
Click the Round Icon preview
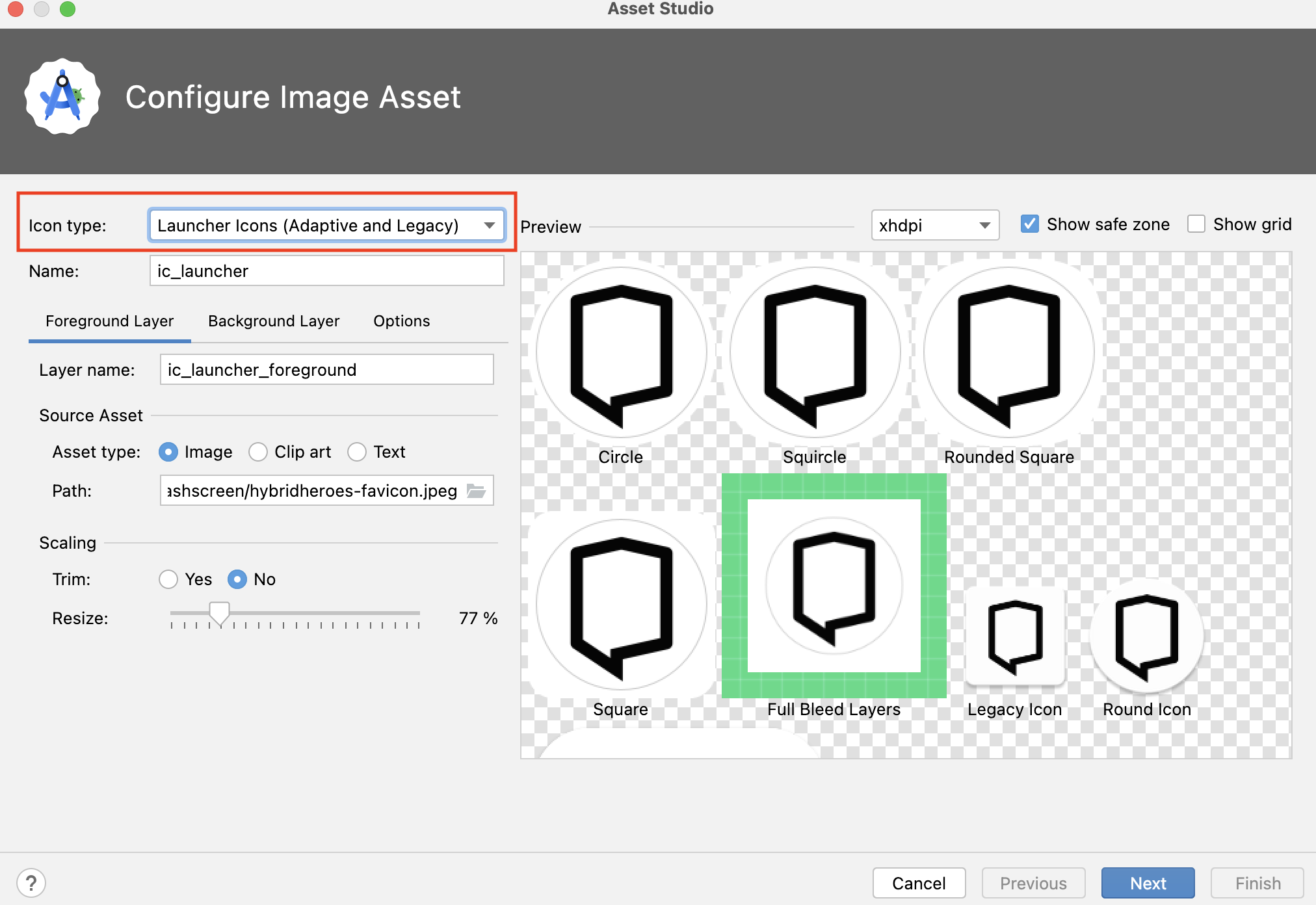tap(1146, 636)
